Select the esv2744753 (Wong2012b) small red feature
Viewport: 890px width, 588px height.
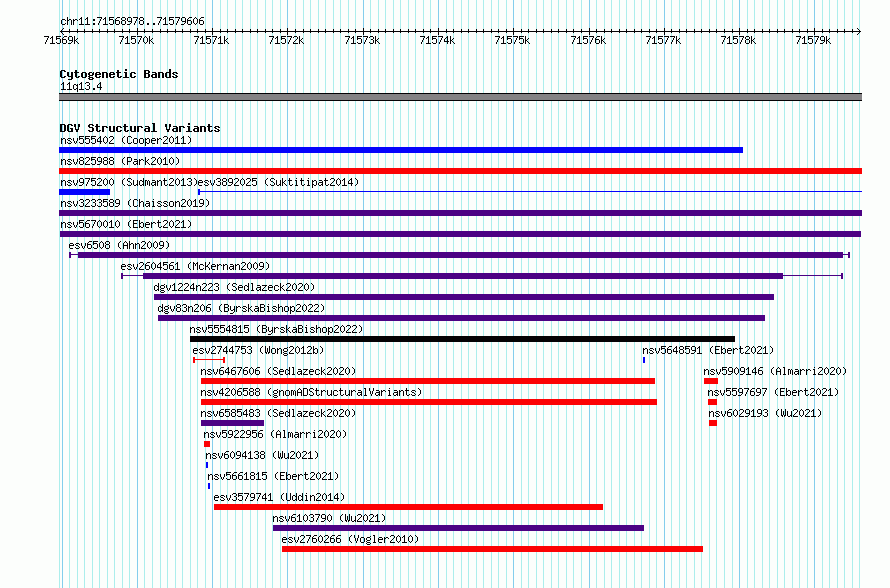209,360
